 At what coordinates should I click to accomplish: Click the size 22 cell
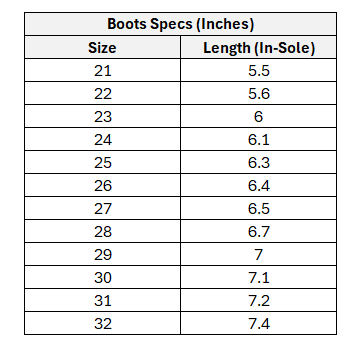[x=102, y=93]
